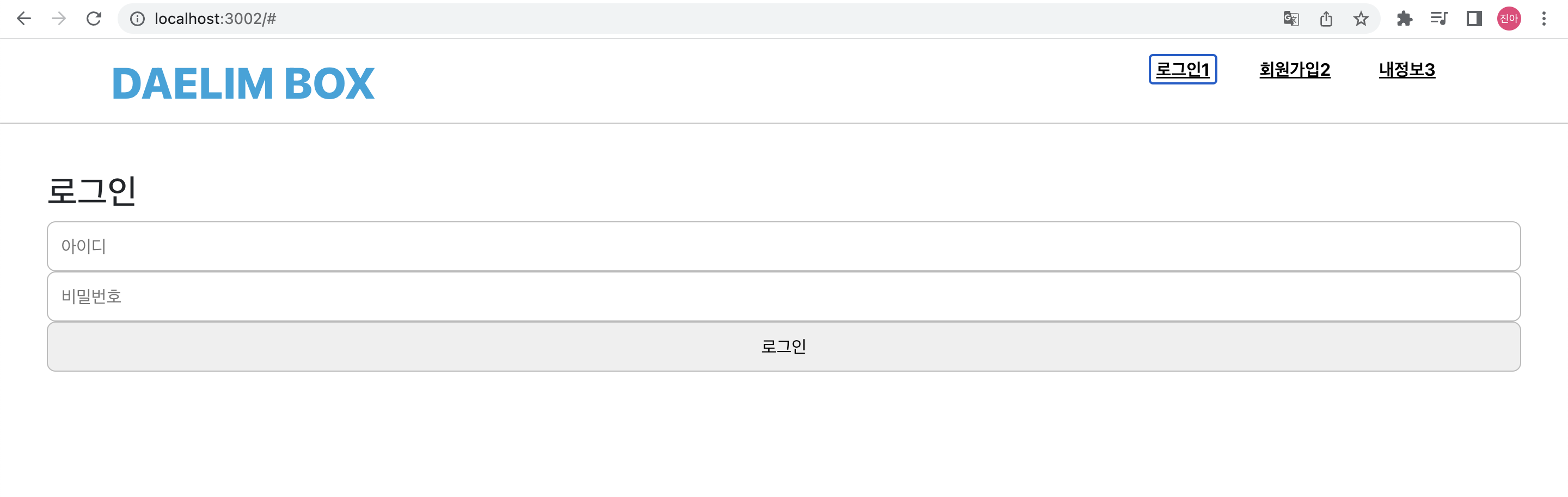Open the 회원가입2 navigation link
1568x497 pixels.
click(x=1295, y=69)
